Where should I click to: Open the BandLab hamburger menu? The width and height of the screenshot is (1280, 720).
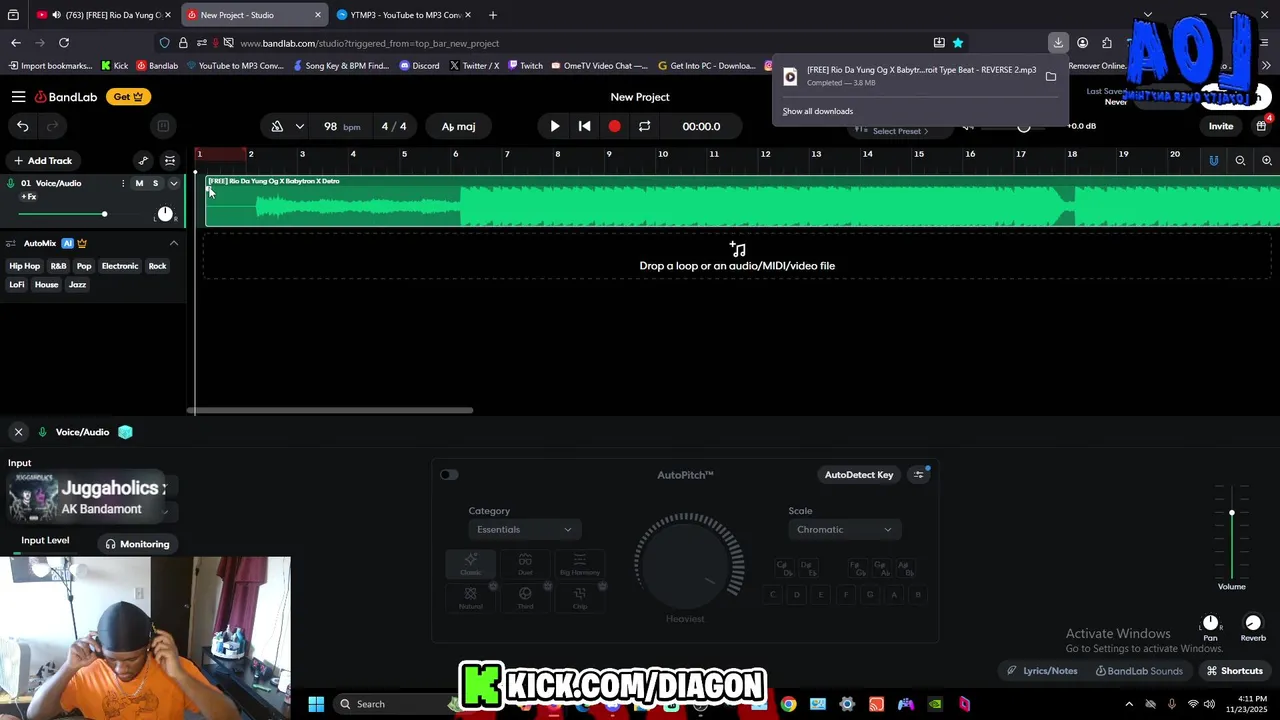[x=18, y=97]
